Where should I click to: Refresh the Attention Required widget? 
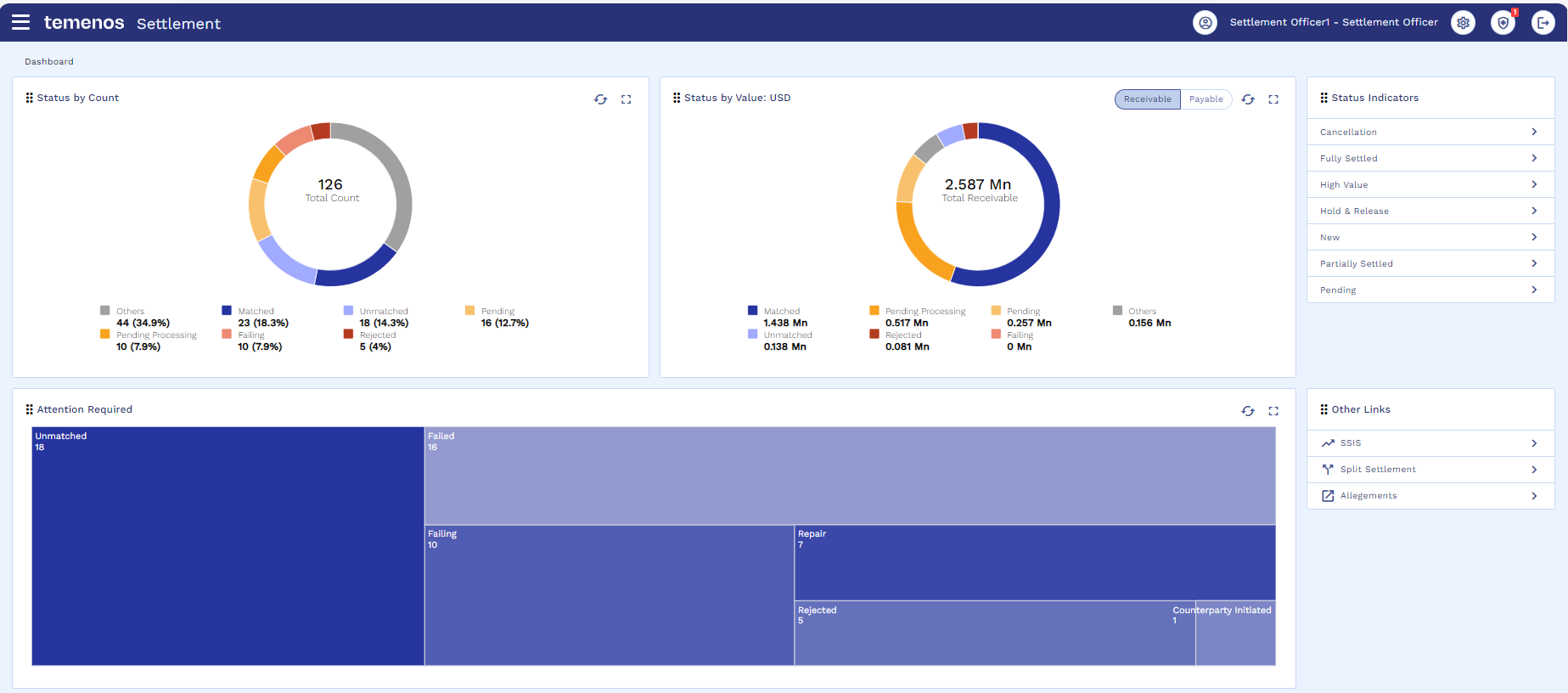click(1248, 411)
